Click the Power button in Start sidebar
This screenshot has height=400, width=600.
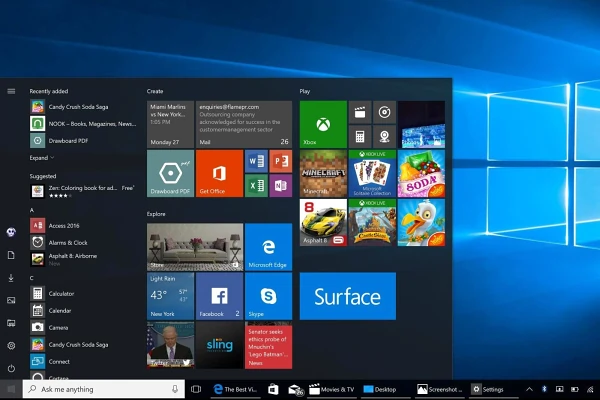pos(11,368)
